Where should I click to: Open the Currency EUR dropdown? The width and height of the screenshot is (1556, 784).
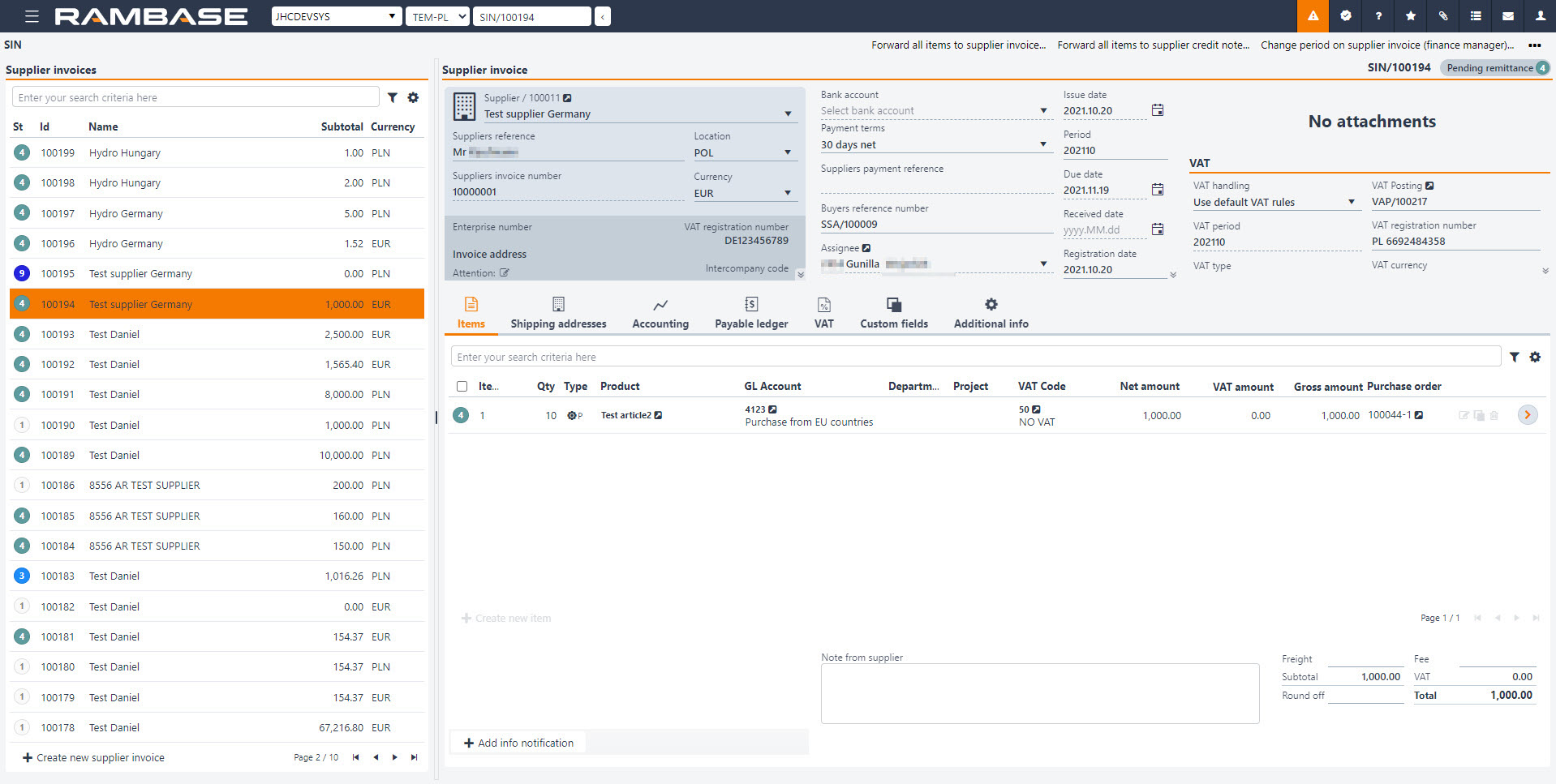tap(787, 193)
